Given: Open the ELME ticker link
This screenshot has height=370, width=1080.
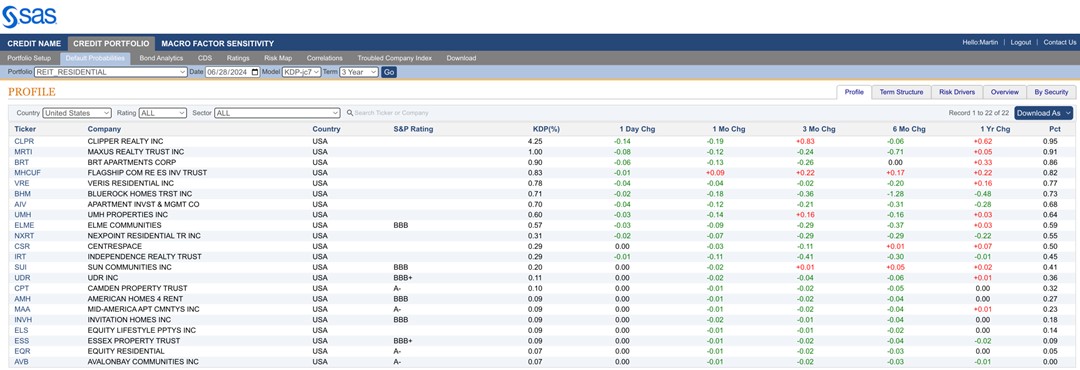Looking at the screenshot, I should [x=24, y=225].
